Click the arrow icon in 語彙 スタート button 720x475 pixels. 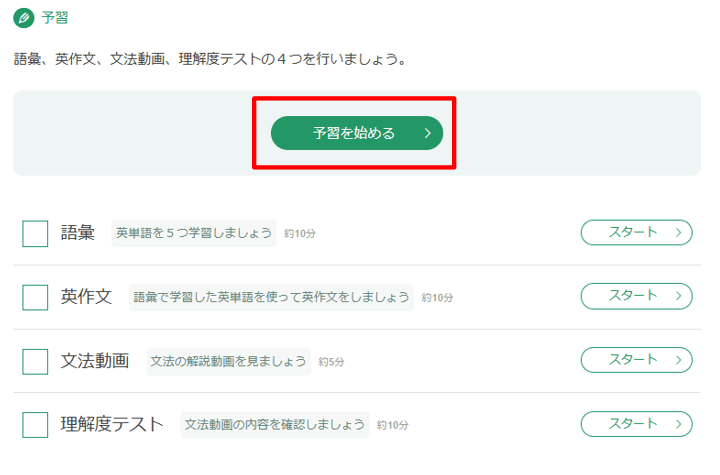(678, 233)
